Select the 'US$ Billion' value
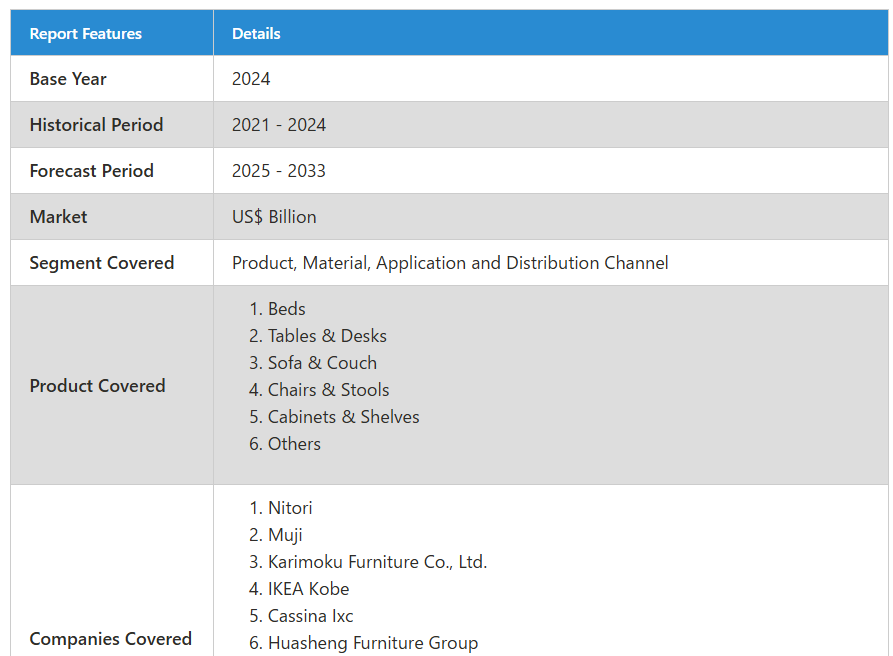The height and width of the screenshot is (656, 893). tap(274, 217)
